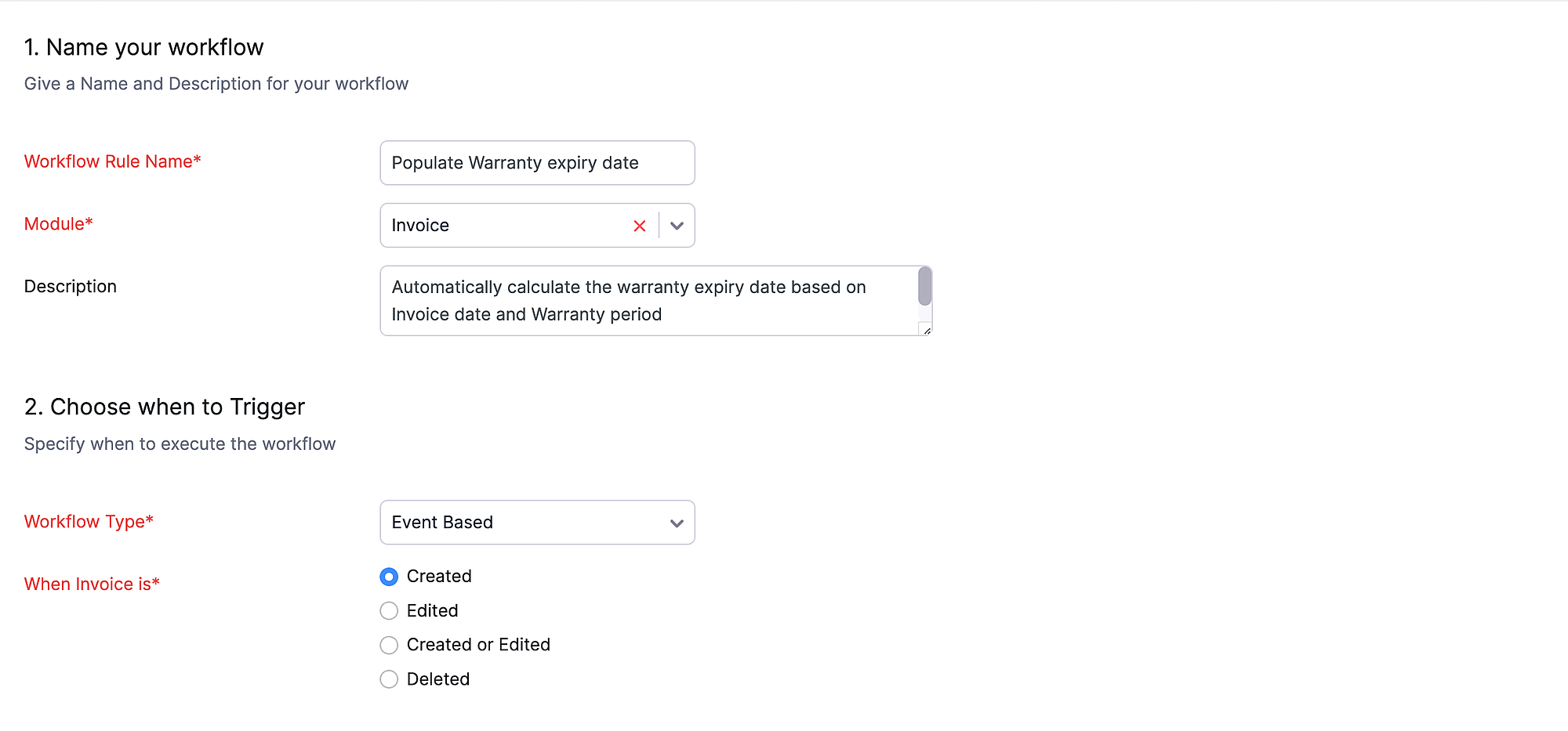Select the Created radio button
Viewport: 1568px width, 731px height.
click(389, 577)
